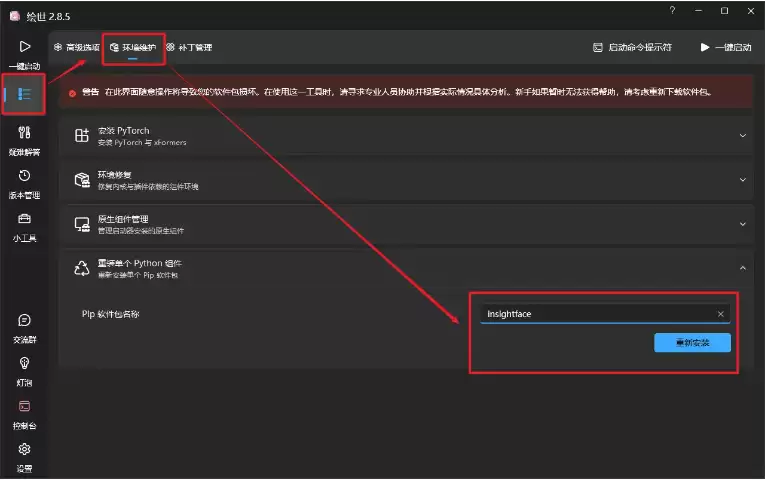765x480 pixels.
Task: Switch to the 高级选项 tab
Action: point(77,47)
